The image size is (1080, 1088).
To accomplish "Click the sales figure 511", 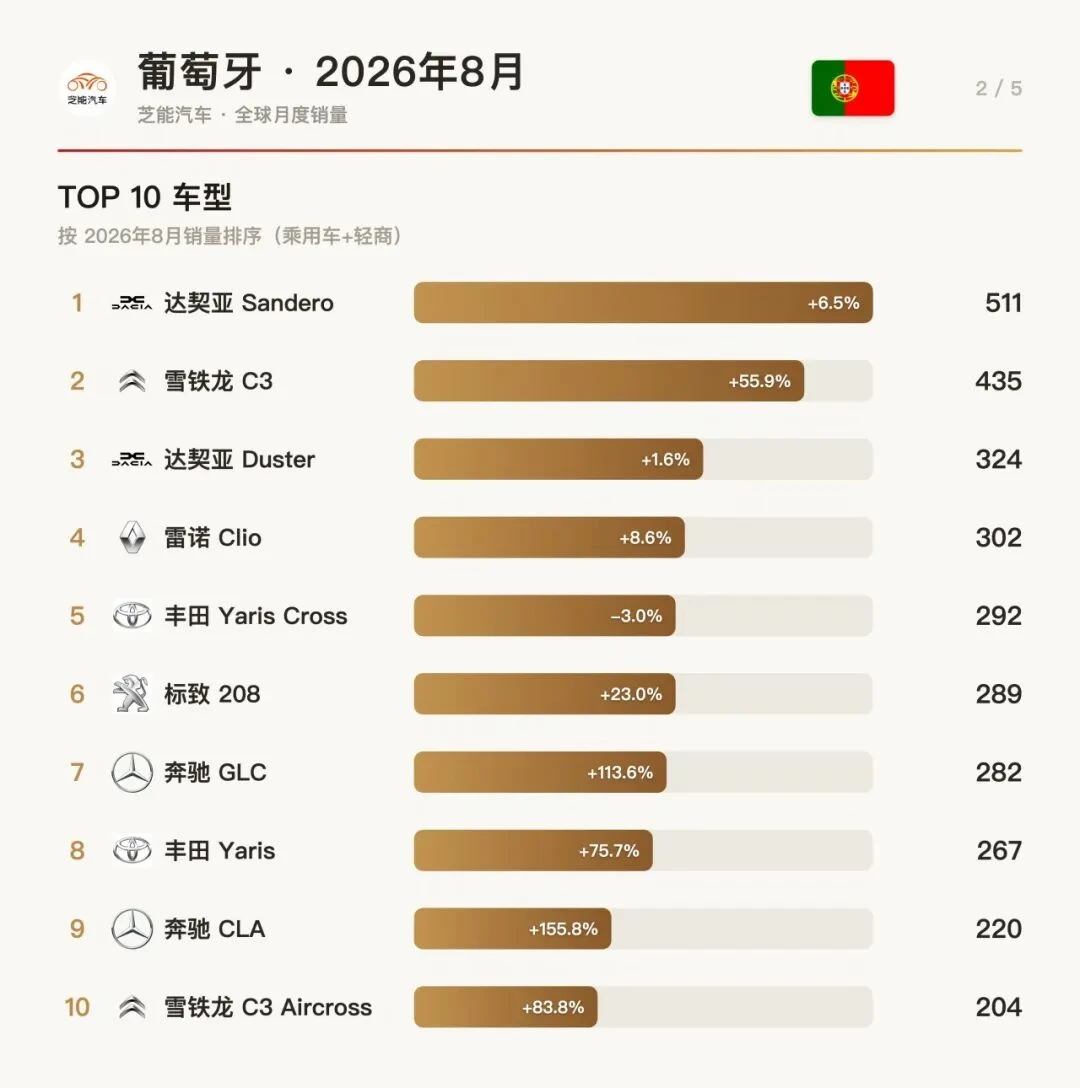I will tap(1004, 303).
